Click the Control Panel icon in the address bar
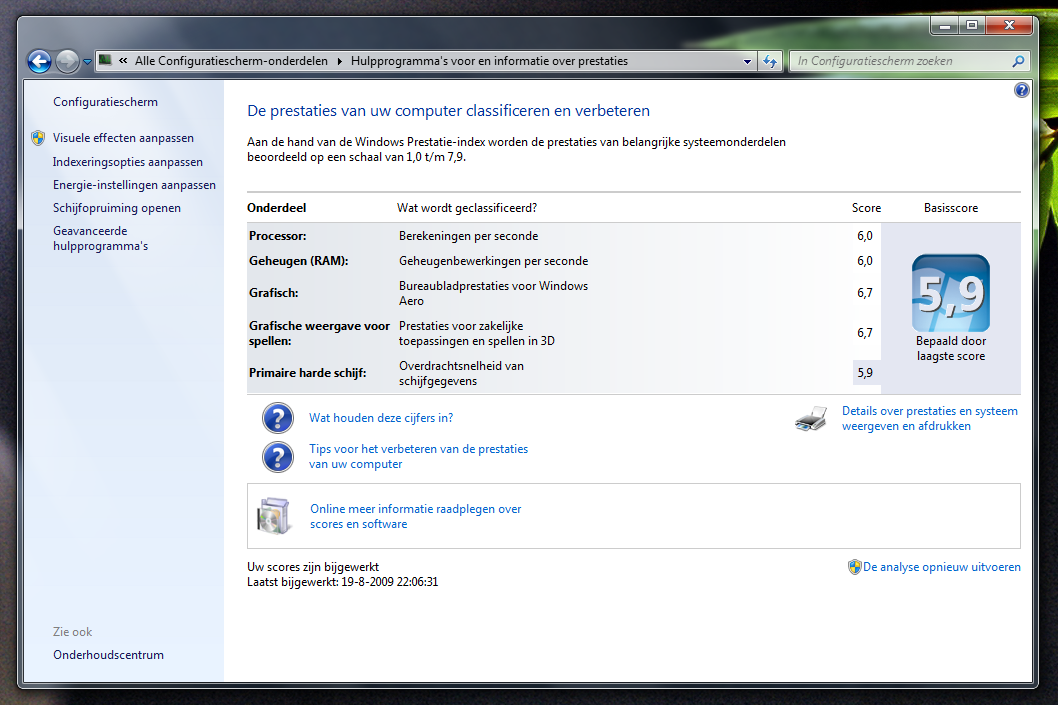This screenshot has width=1058, height=705. tap(105, 60)
